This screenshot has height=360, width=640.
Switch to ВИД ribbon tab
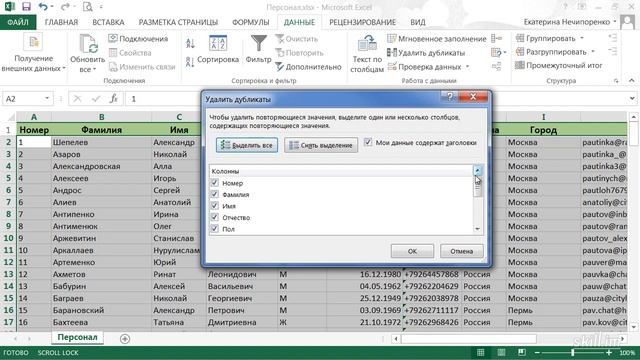click(x=418, y=22)
